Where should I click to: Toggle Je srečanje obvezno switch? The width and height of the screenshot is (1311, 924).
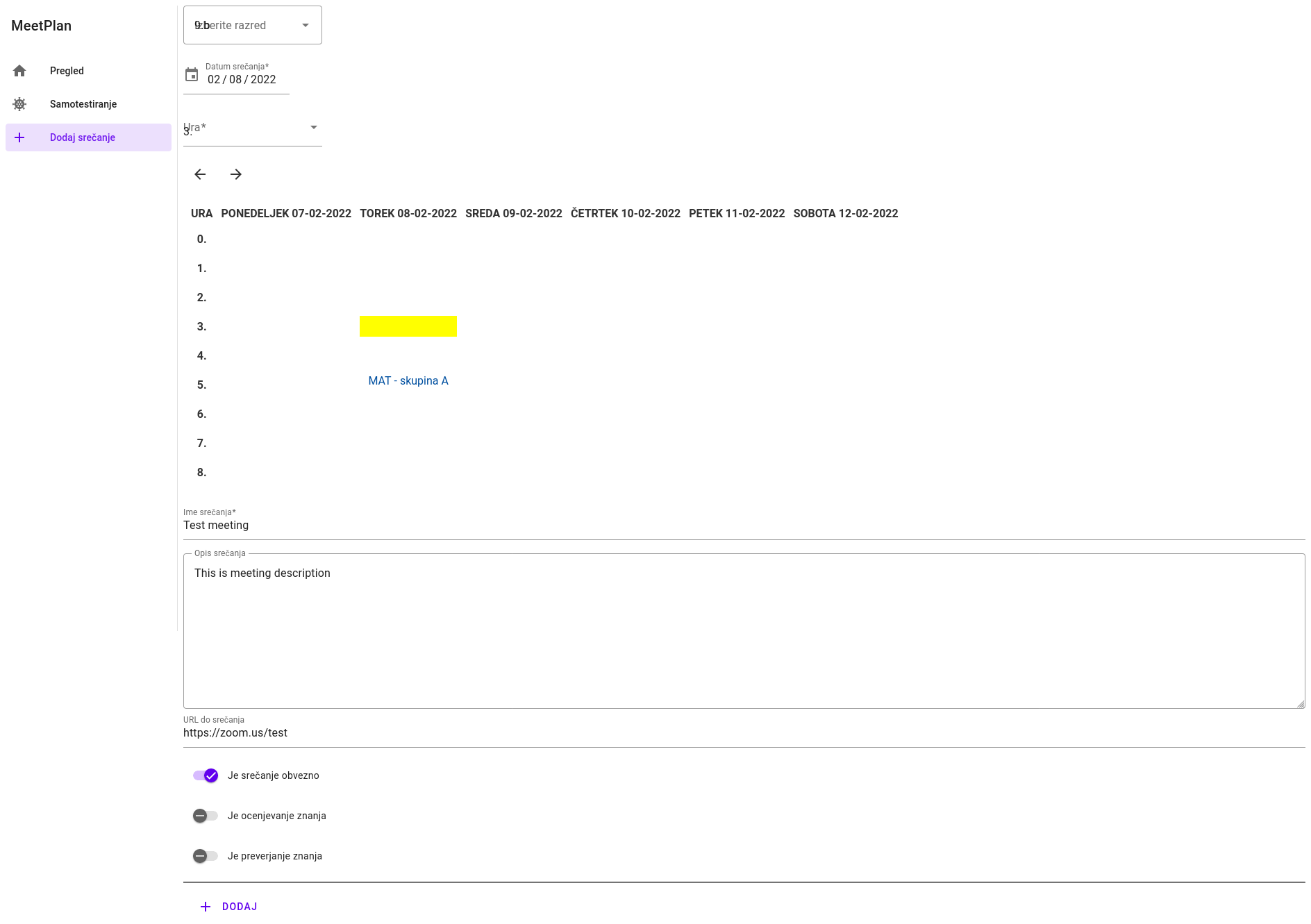click(x=206, y=775)
